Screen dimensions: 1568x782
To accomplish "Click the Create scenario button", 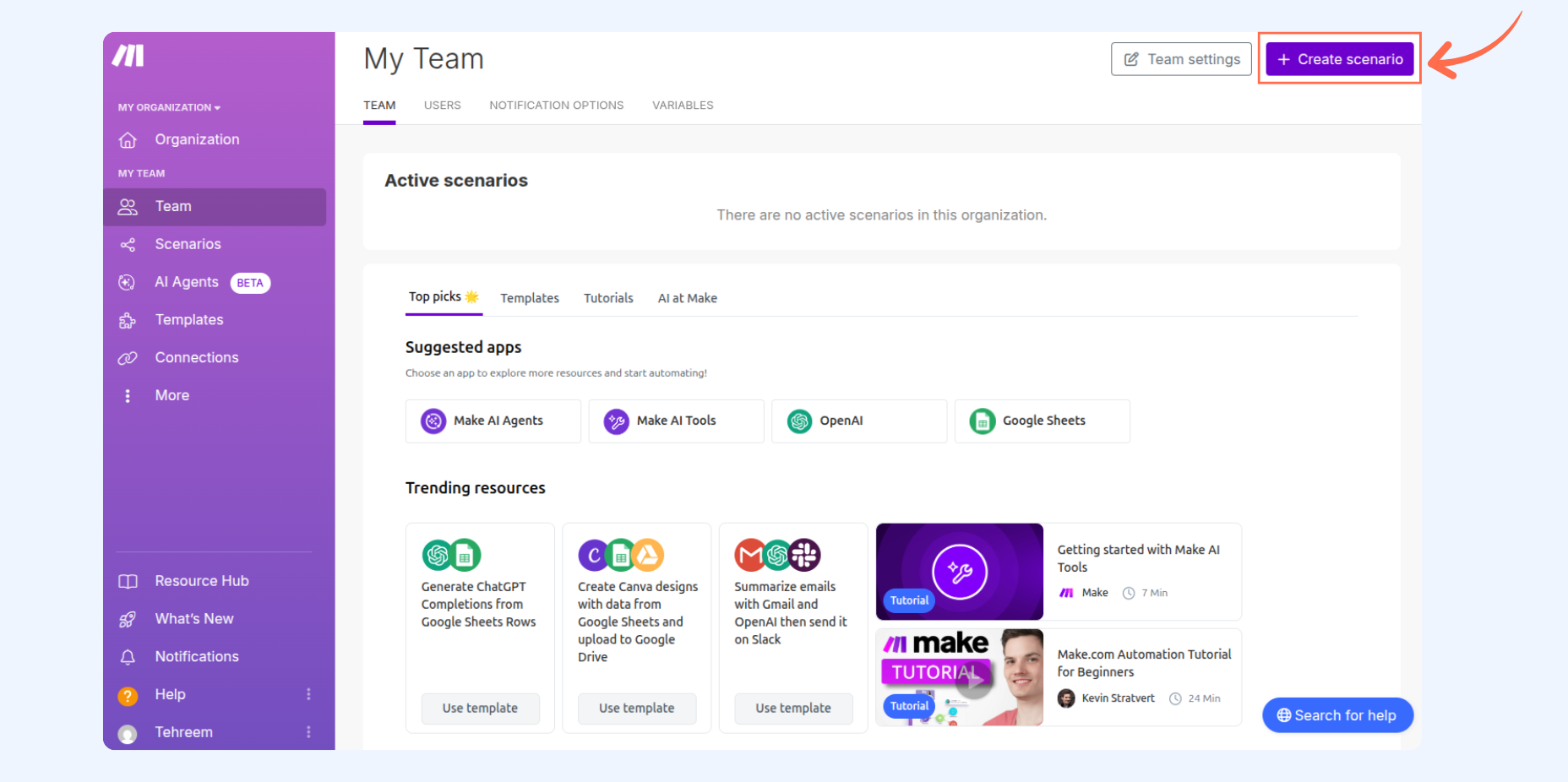I will pos(1340,59).
